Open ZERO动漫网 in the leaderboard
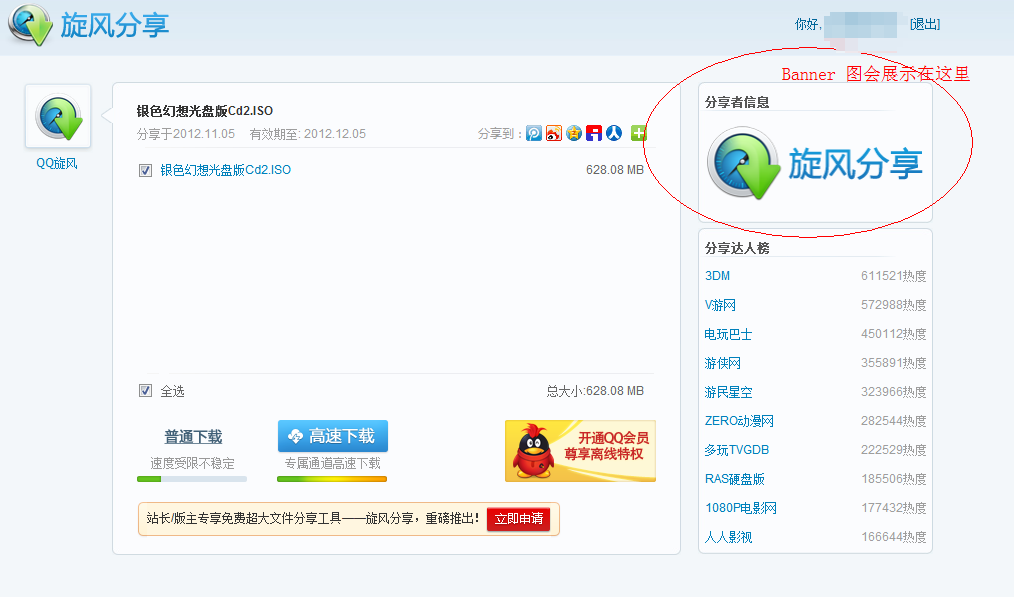This screenshot has width=1014, height=597. [x=739, y=421]
